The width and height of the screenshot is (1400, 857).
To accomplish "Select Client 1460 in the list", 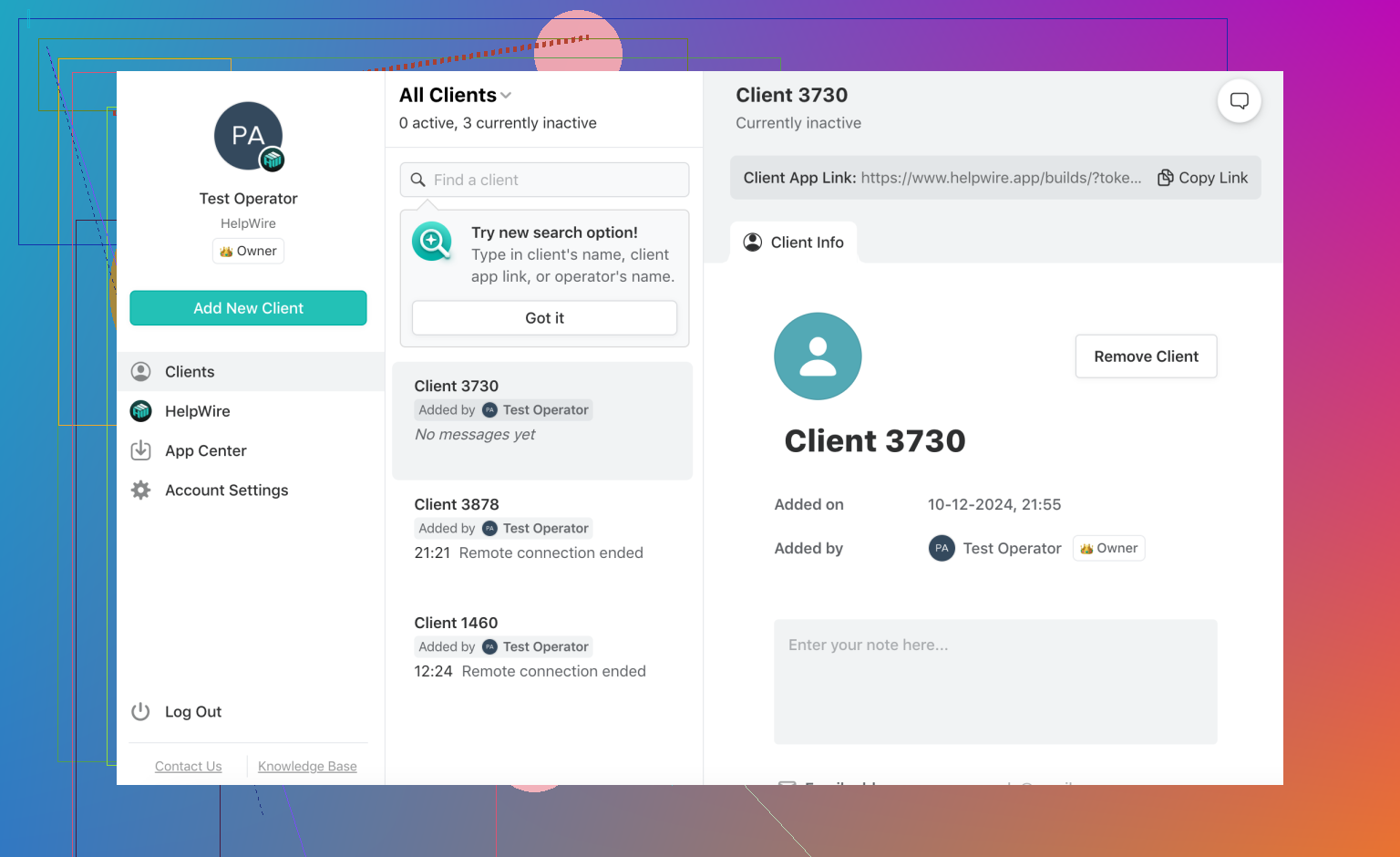I will 542,658.
